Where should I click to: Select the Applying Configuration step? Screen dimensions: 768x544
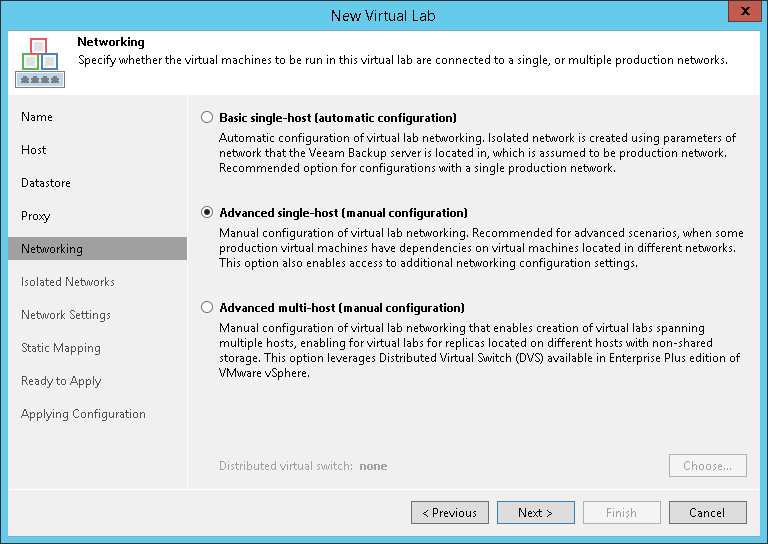[83, 414]
